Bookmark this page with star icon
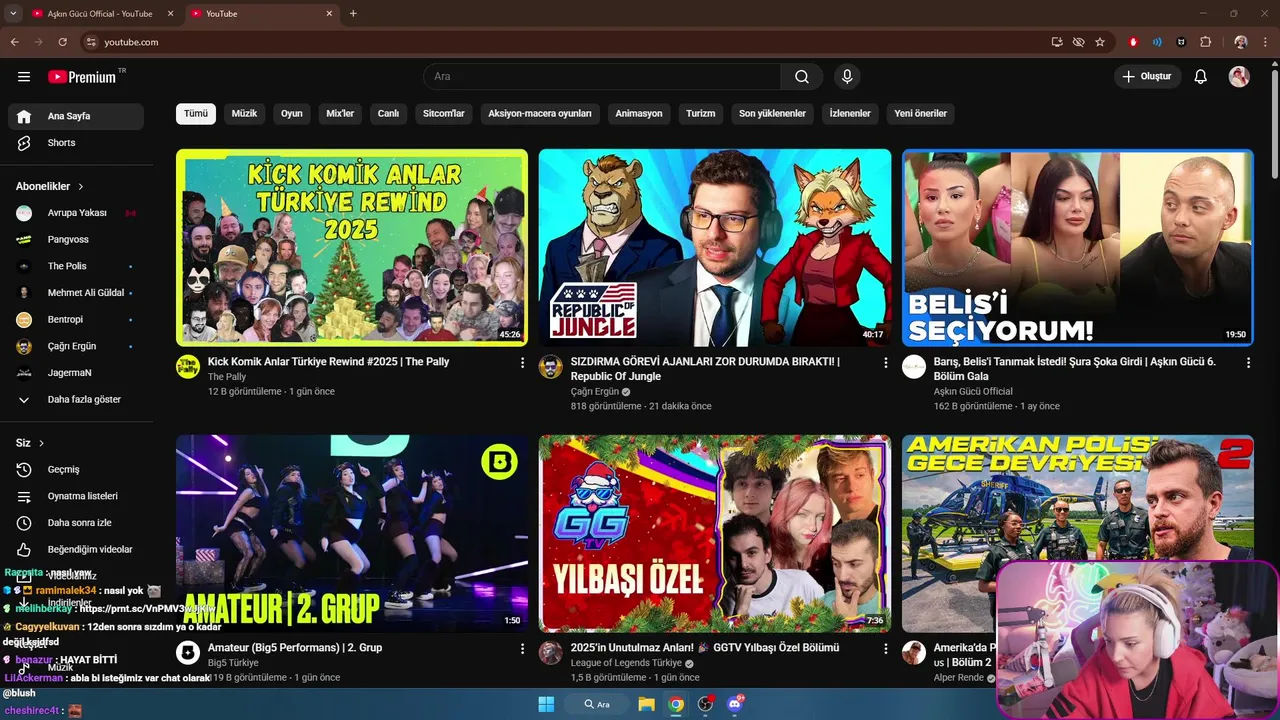The image size is (1280, 720). 1100,42
